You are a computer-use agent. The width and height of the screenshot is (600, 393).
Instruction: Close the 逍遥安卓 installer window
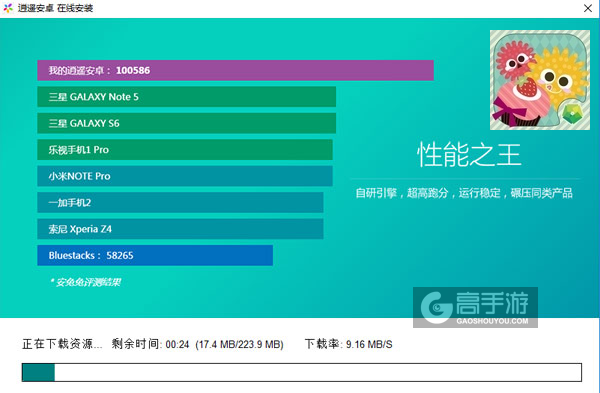[588, 8]
